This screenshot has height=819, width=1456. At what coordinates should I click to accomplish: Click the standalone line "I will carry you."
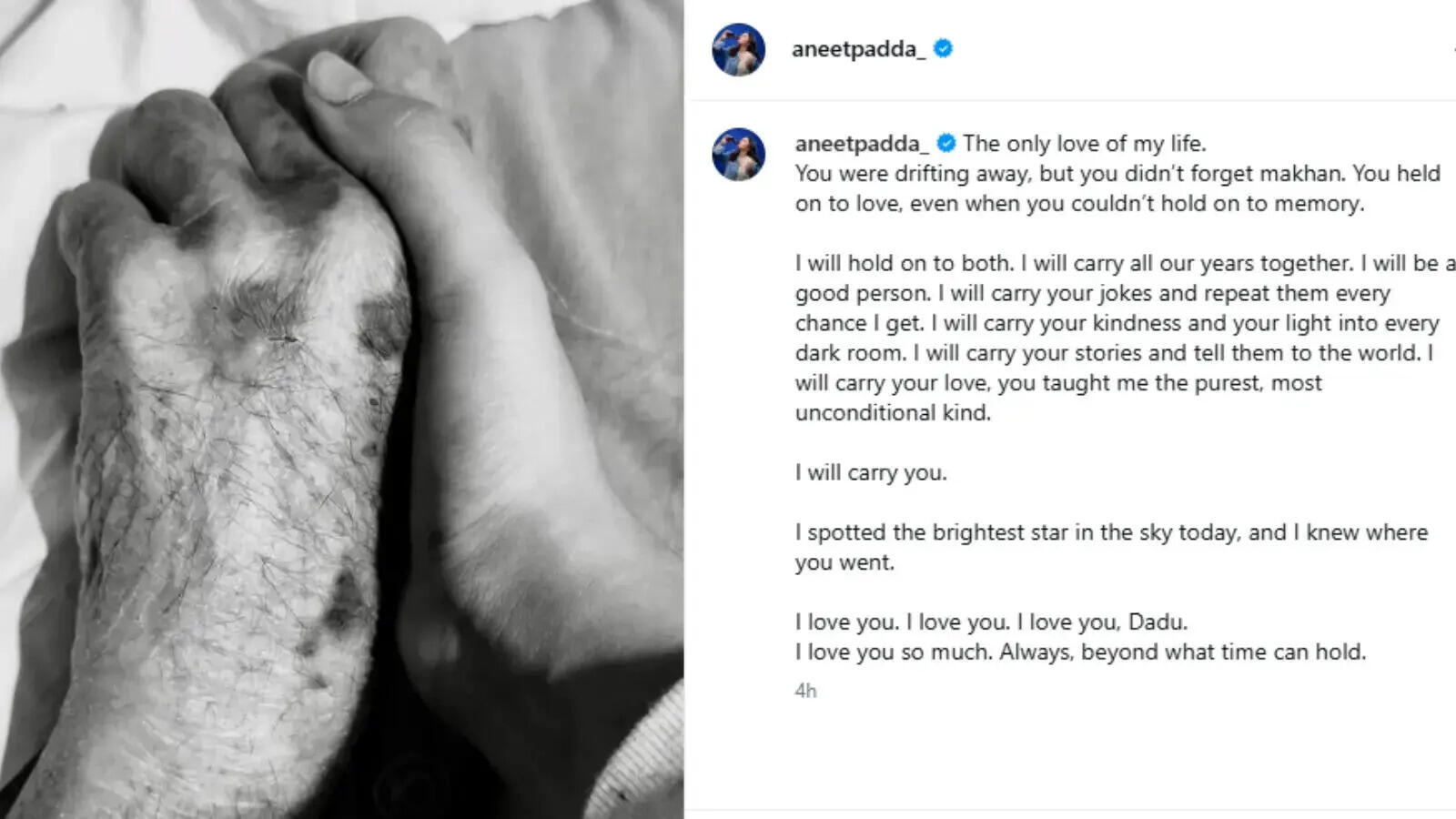[x=871, y=473]
